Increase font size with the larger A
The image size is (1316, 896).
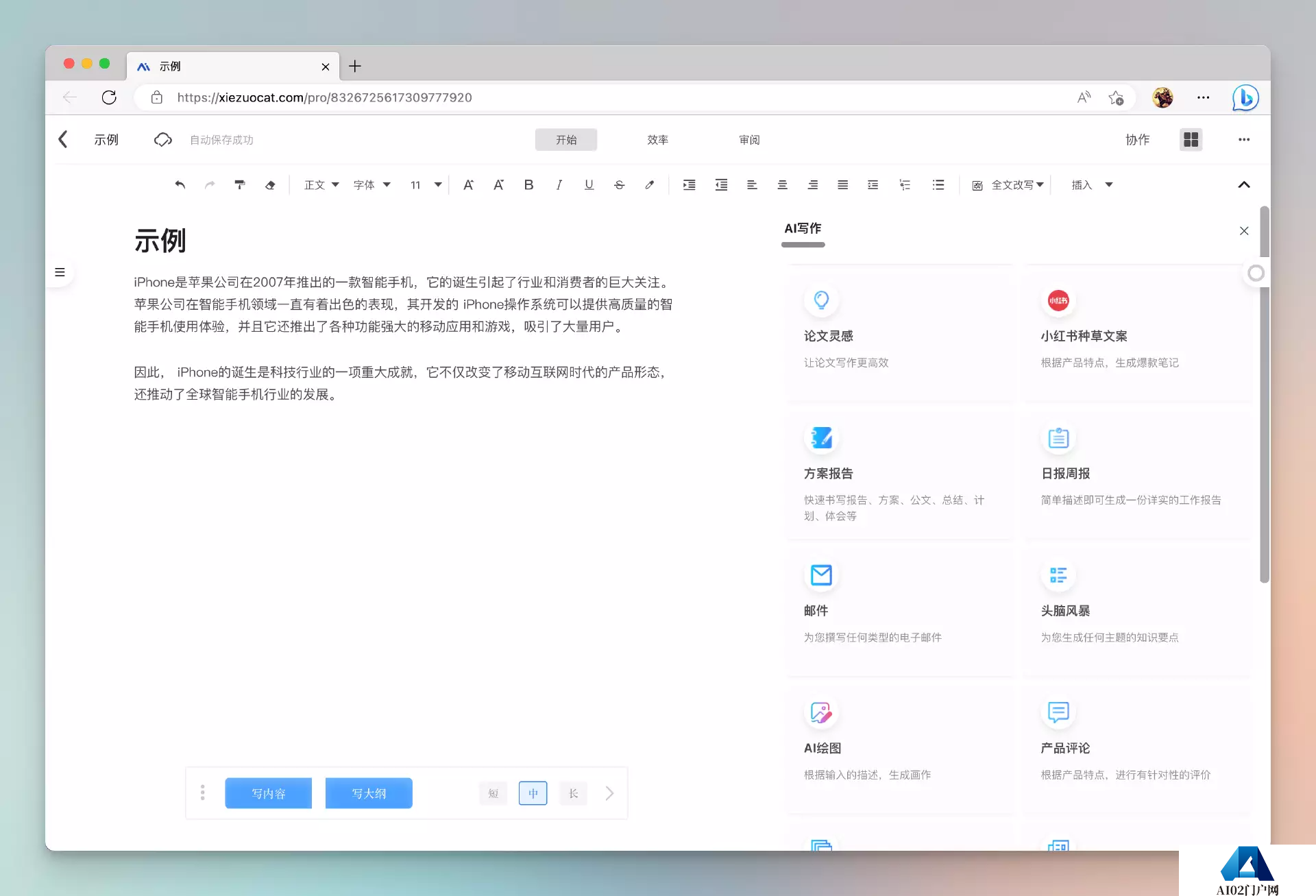coord(468,184)
